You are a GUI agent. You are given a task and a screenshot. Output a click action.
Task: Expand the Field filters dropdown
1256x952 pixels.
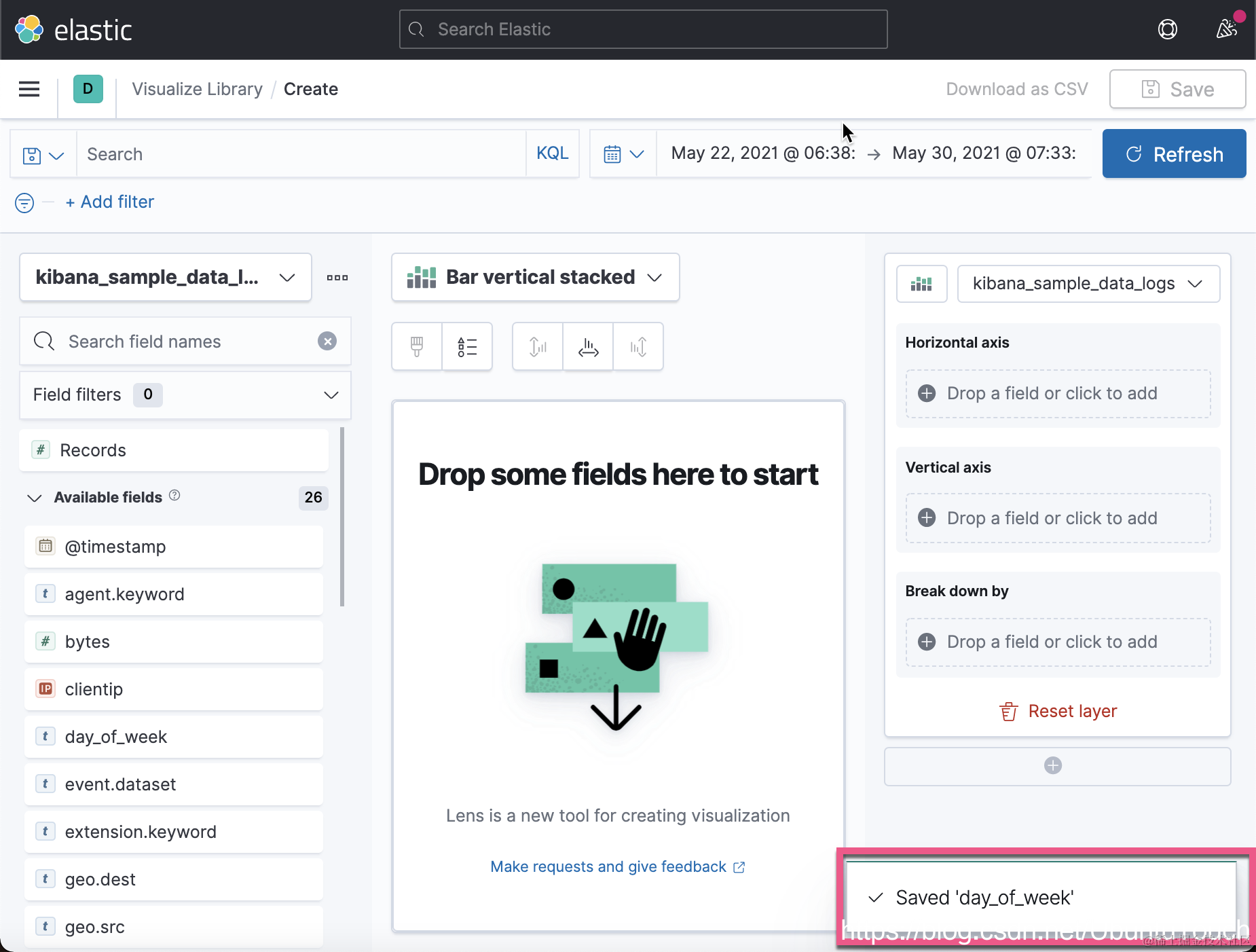pyautogui.click(x=185, y=395)
